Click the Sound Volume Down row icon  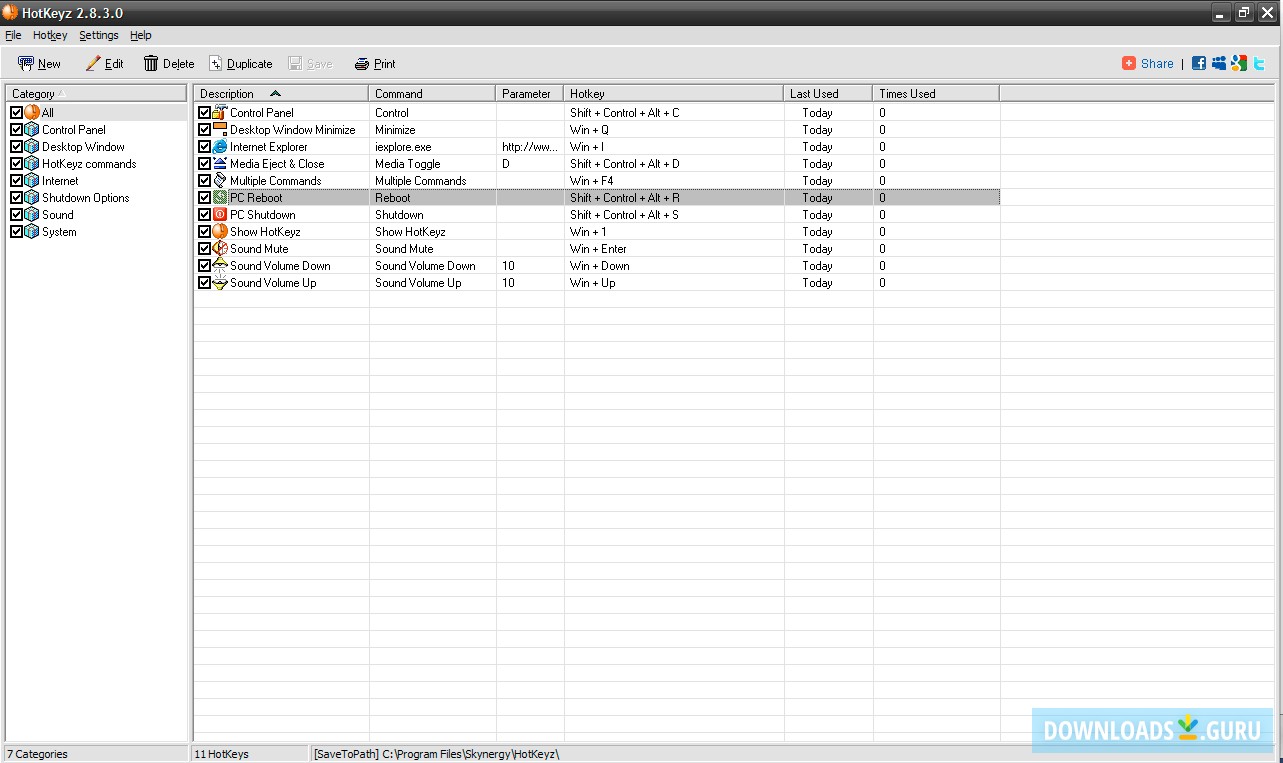click(x=220, y=266)
